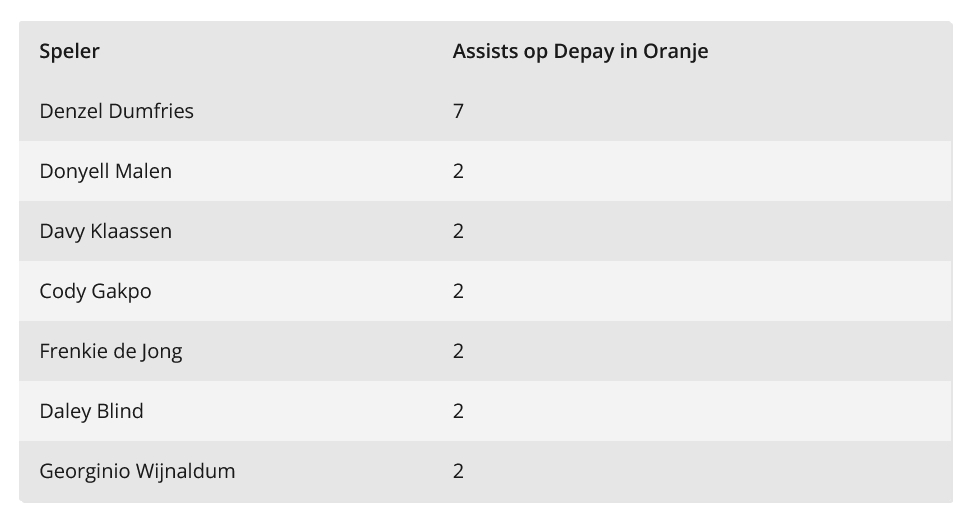The image size is (970, 516).
Task: Select the assist value in Davy Klaassen's row
Action: coord(458,231)
